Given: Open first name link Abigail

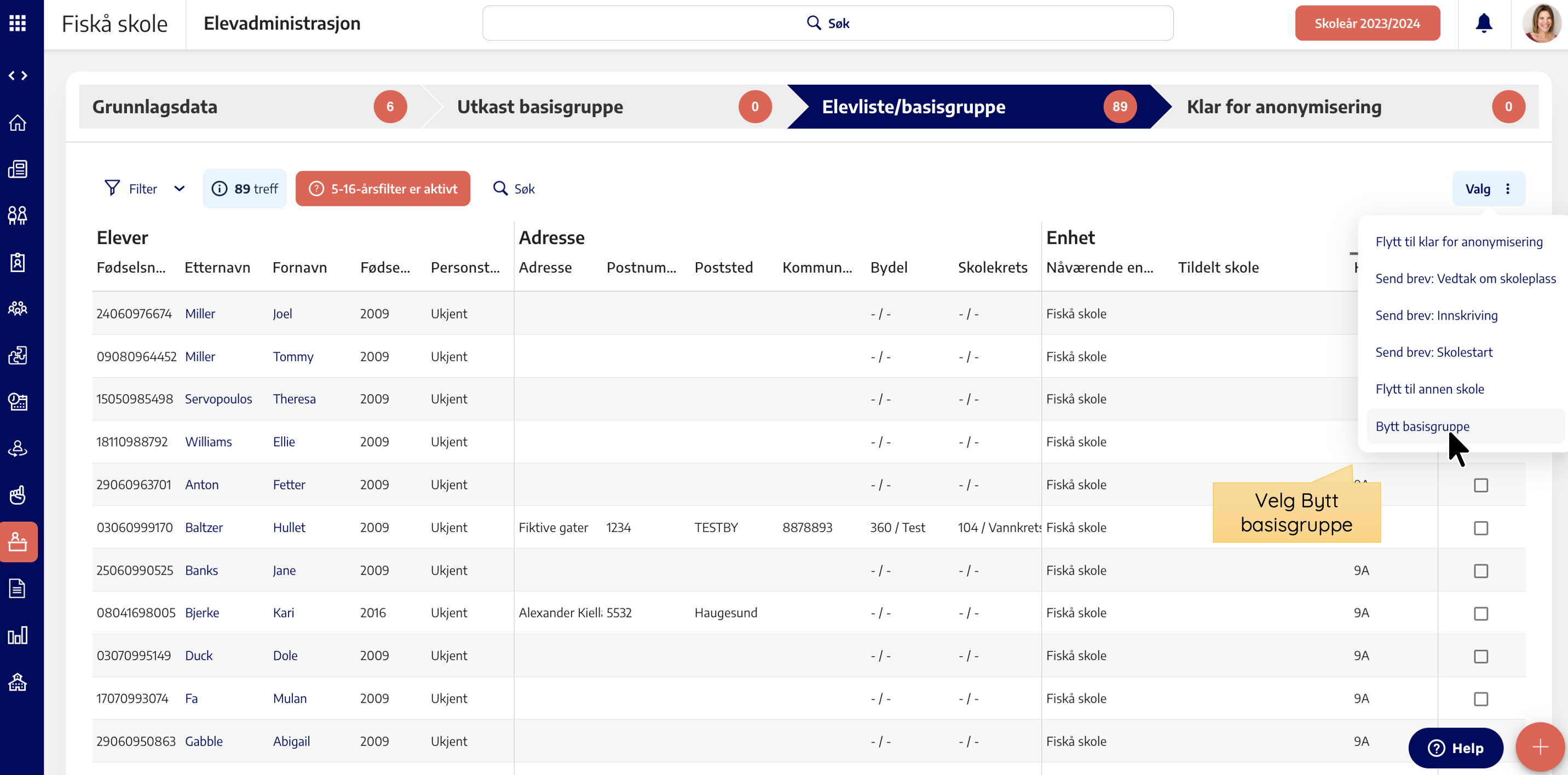Looking at the screenshot, I should click(x=291, y=741).
